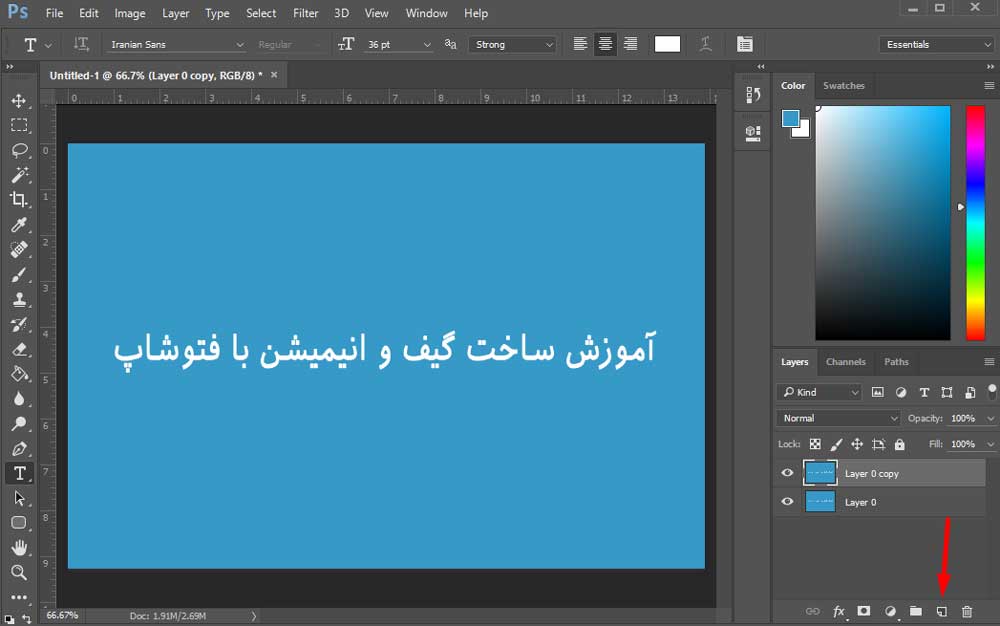Screen dimensions: 1000x626
Task: Select the Blur tool
Action: [x=19, y=399]
